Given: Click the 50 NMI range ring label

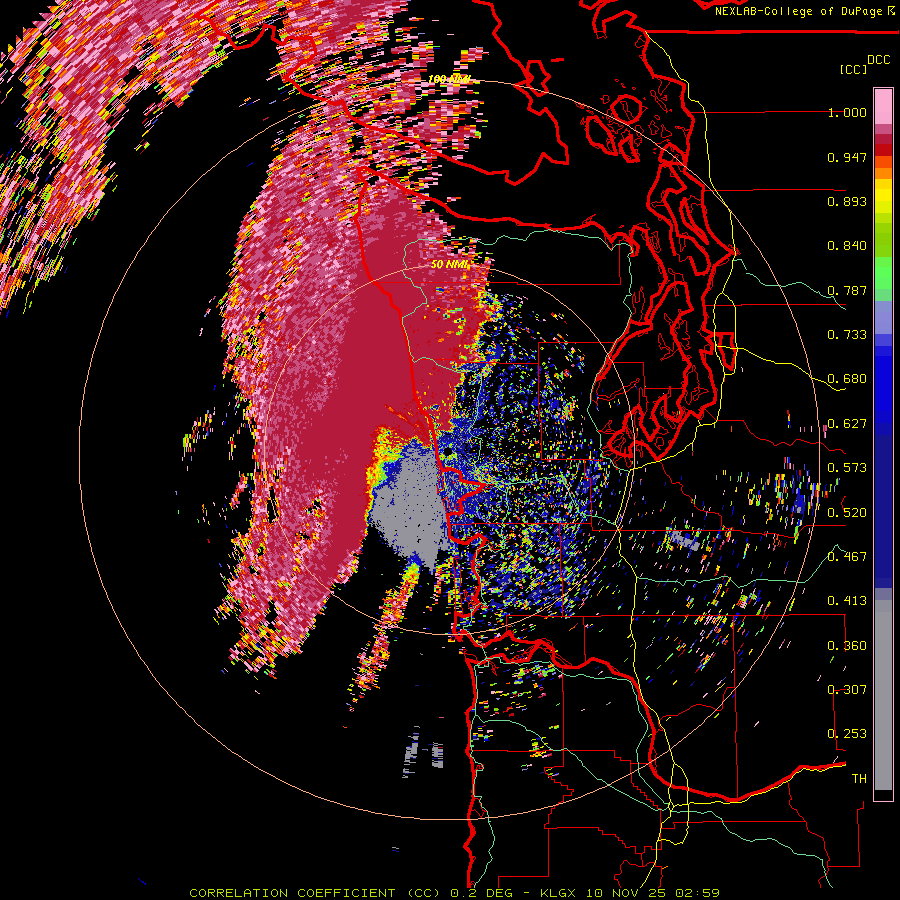Looking at the screenshot, I should pos(449,264).
